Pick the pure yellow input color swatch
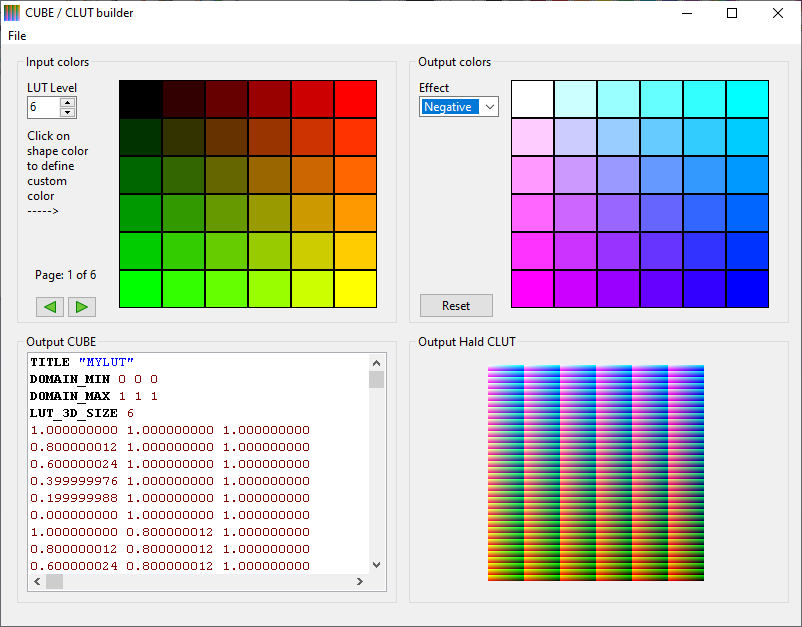The width and height of the screenshot is (802, 627). [356, 289]
